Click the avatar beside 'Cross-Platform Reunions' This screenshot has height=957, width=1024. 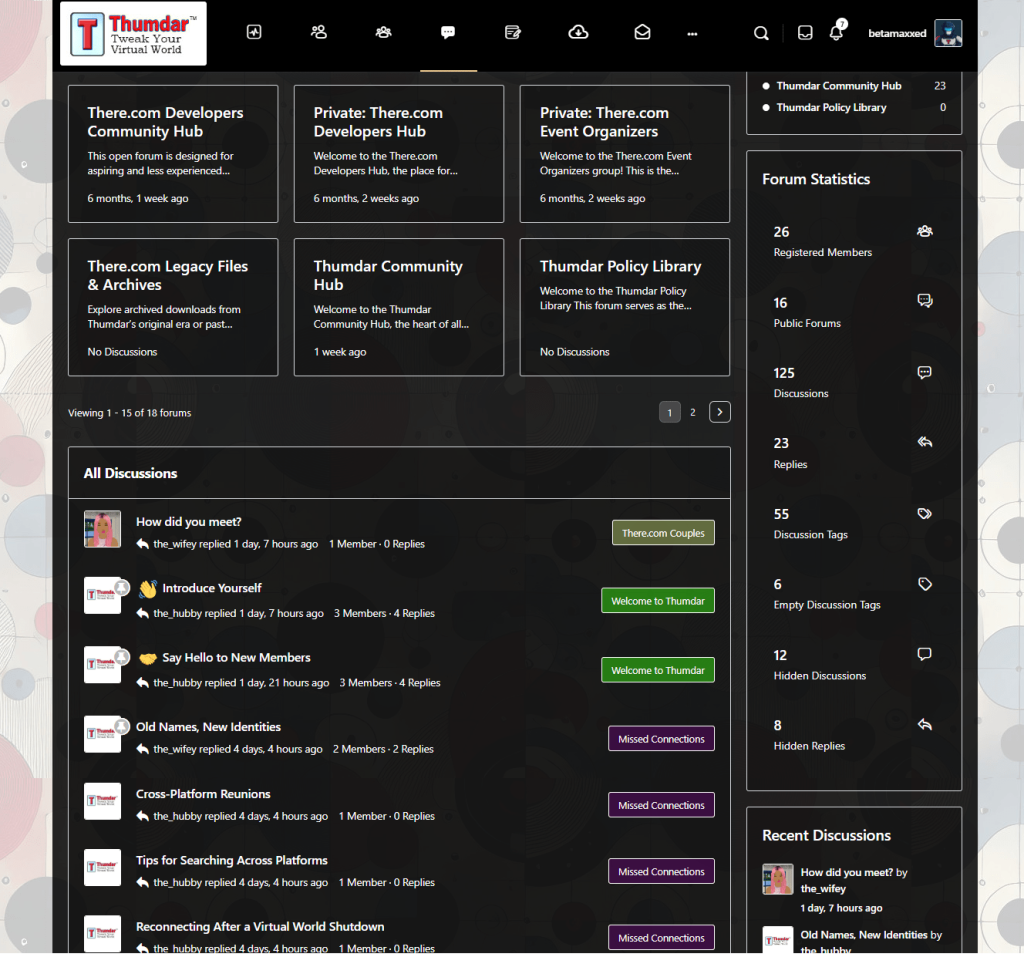pos(103,801)
